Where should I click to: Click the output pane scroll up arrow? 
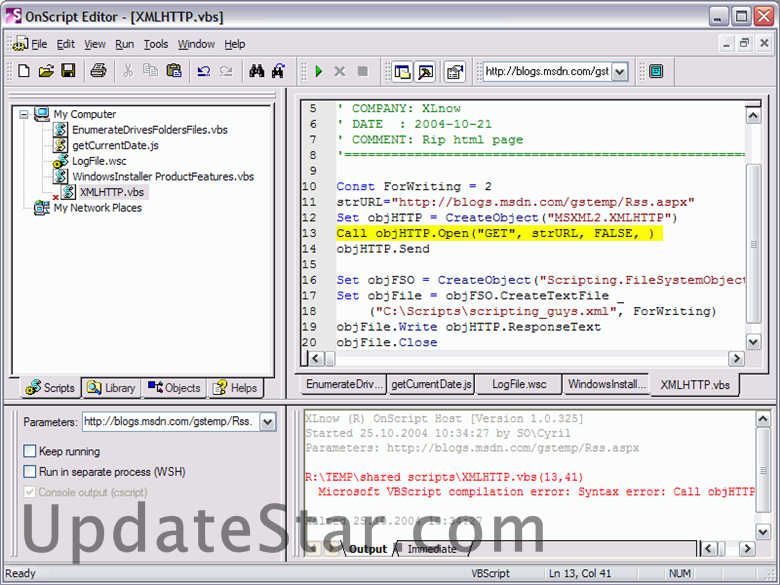click(763, 419)
